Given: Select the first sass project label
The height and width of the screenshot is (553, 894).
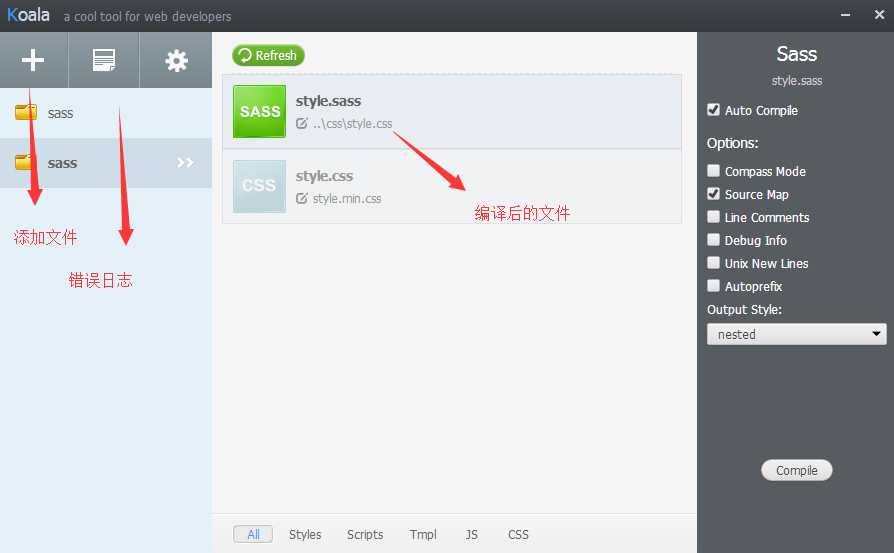Looking at the screenshot, I should [x=60, y=113].
